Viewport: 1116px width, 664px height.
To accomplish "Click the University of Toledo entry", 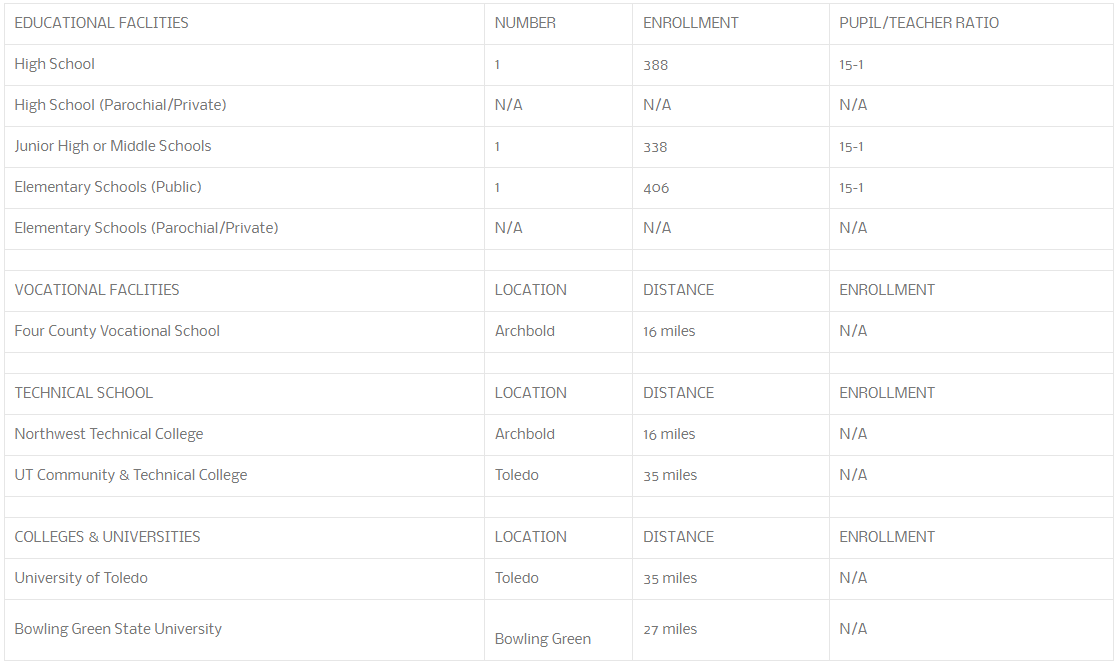I will coord(81,578).
